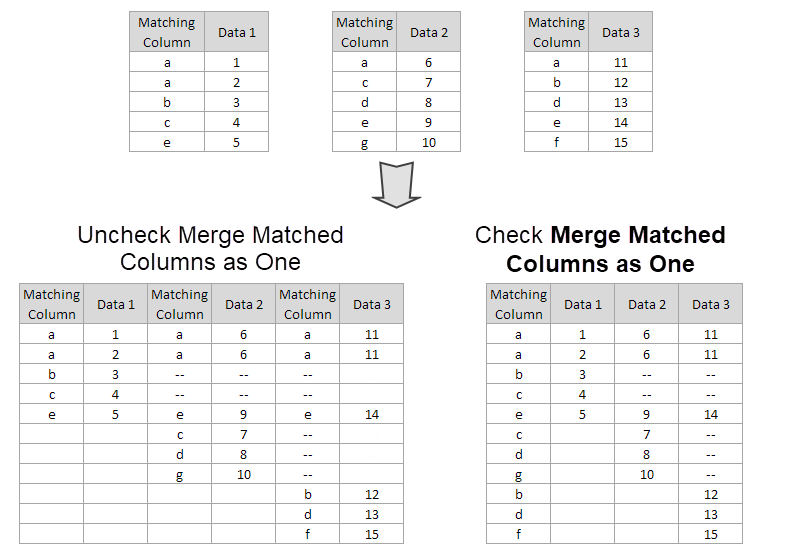Click the Data 2 header in the bottom-right merged table
The image size is (786, 557).
coord(647,304)
